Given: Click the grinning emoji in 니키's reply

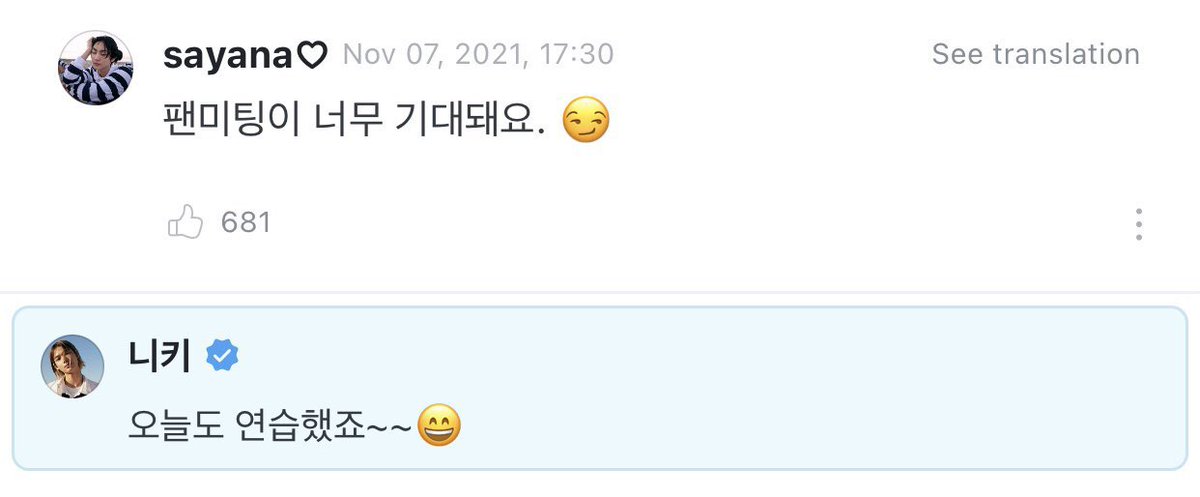Looking at the screenshot, I should click(438, 426).
